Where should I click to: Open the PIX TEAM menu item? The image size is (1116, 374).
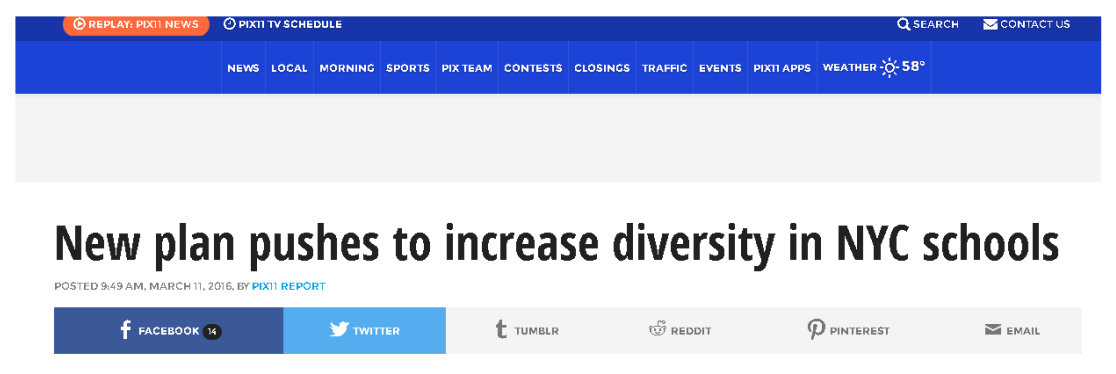click(467, 68)
